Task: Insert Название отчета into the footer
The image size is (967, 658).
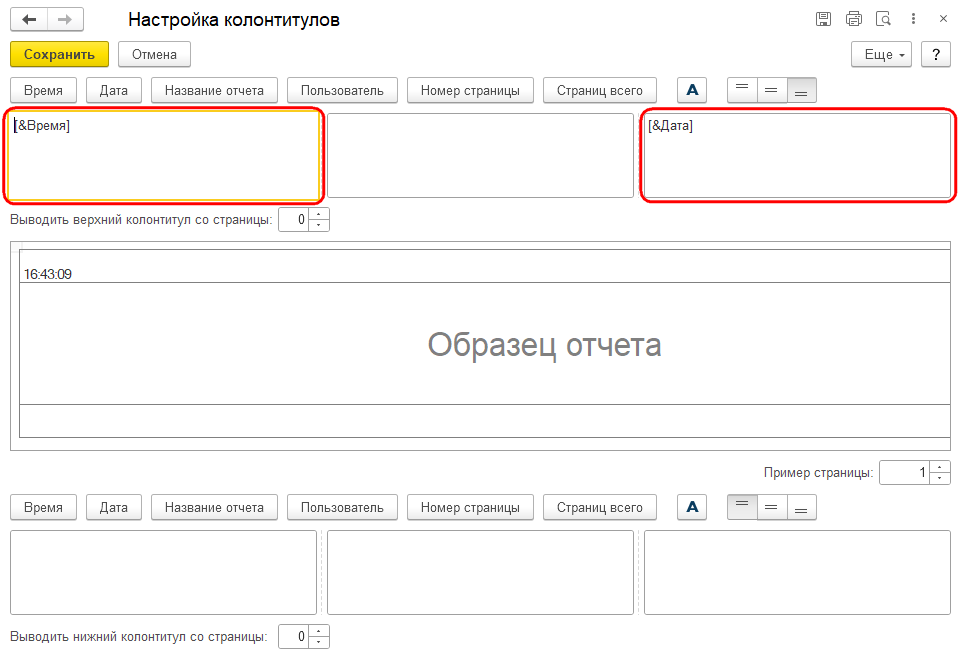Action: (x=214, y=508)
